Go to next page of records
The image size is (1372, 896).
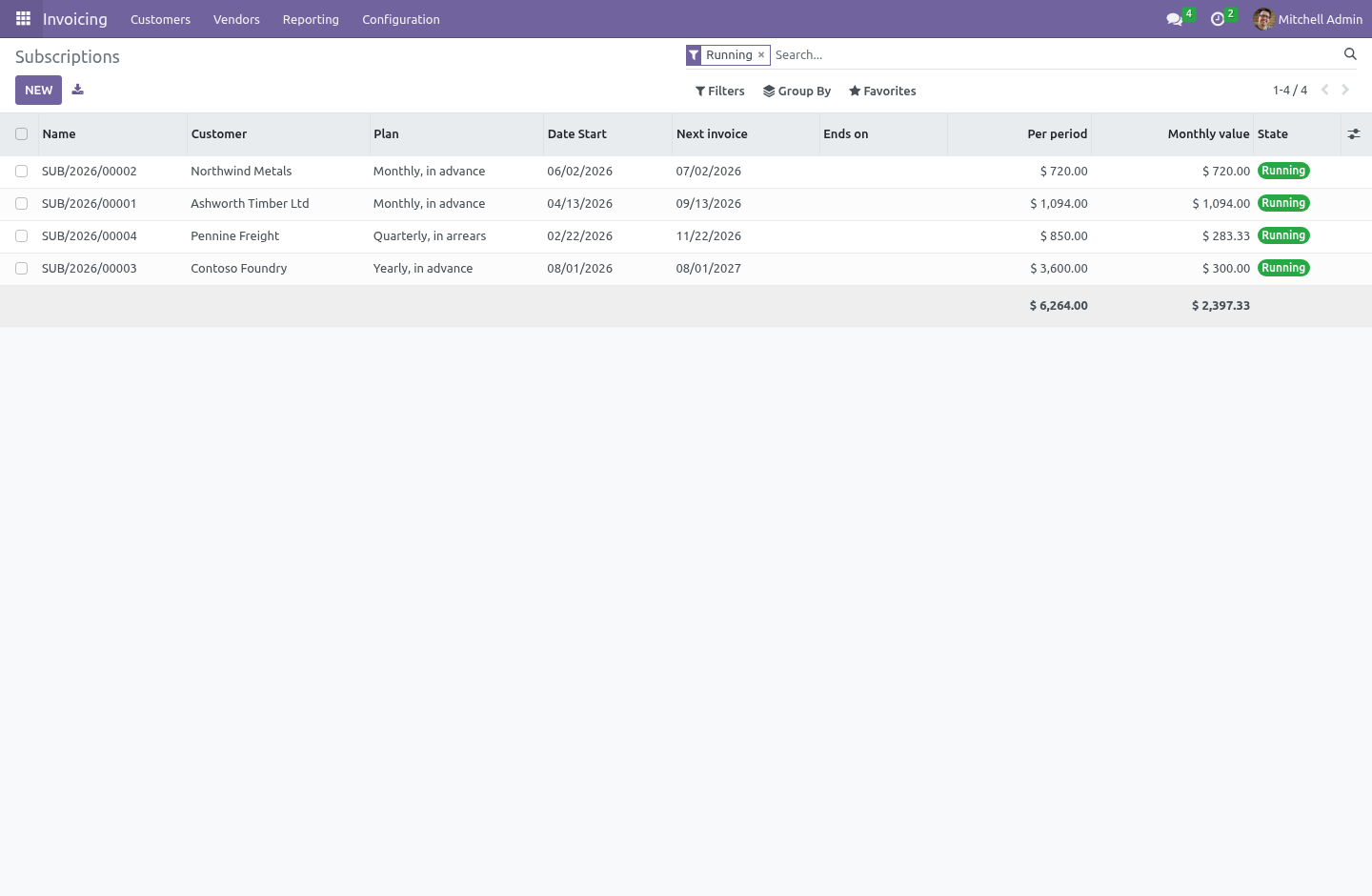coord(1345,90)
